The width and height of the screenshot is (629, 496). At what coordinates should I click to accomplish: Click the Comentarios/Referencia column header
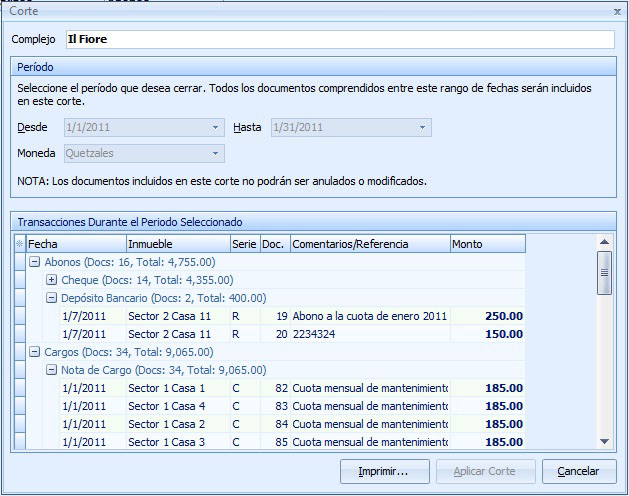click(x=369, y=244)
